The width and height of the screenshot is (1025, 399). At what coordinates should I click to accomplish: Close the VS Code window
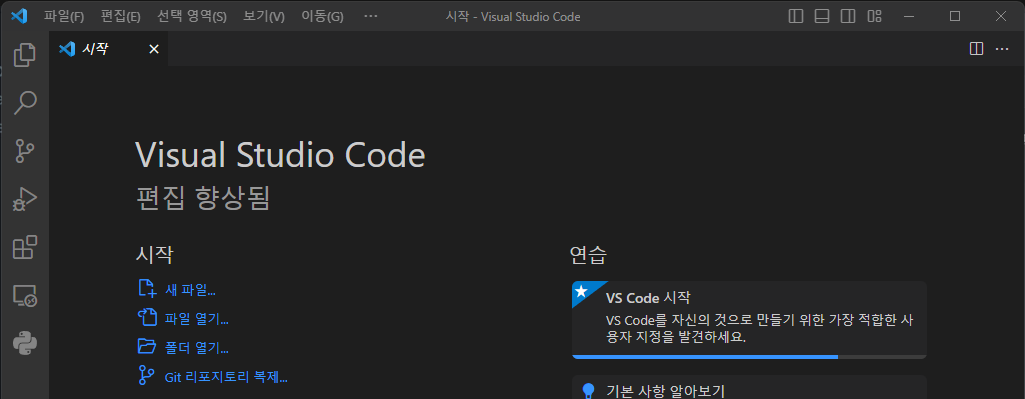point(1001,16)
